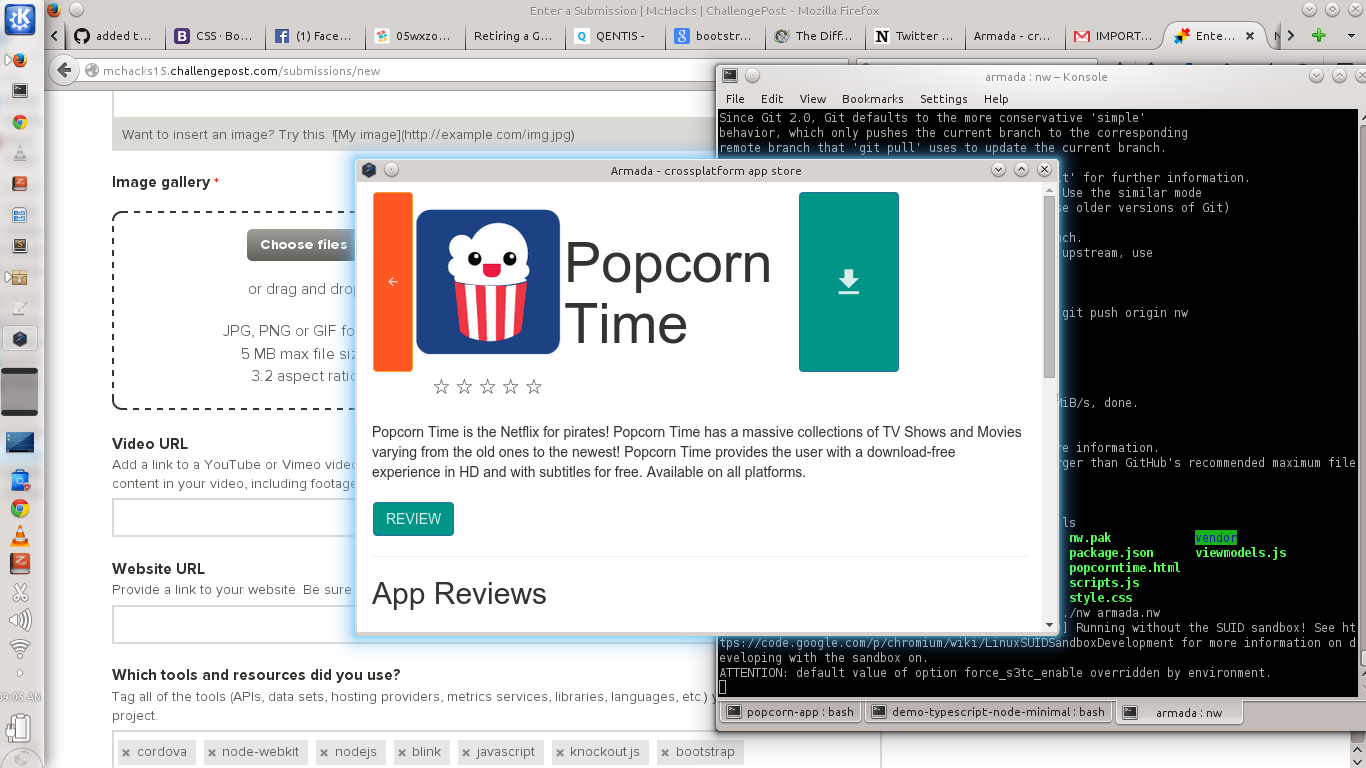The width and height of the screenshot is (1366, 768).
Task: Click the REVIEW button in Armada
Action: pos(413,519)
